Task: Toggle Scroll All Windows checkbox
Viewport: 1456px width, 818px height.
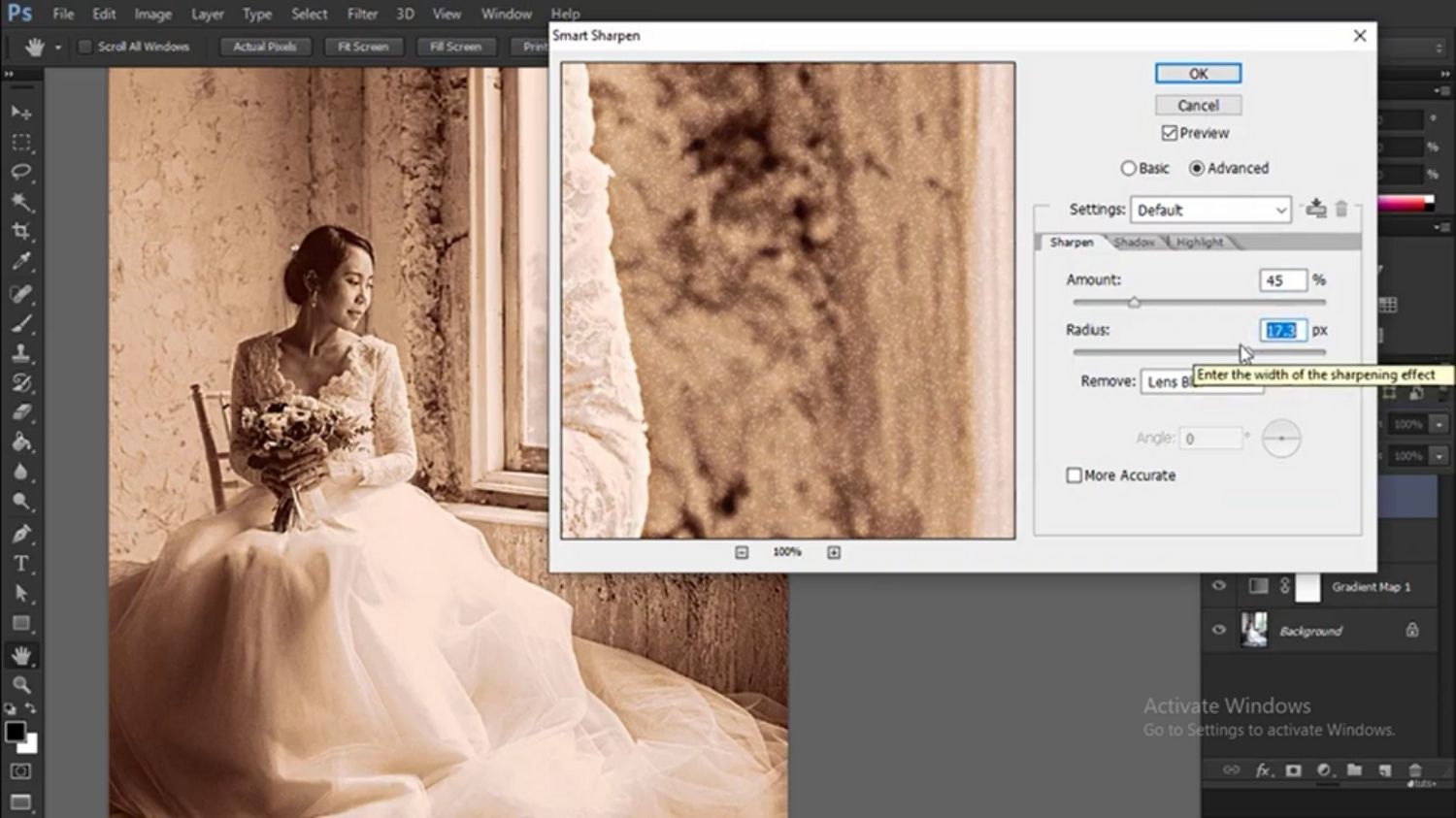Action: click(84, 47)
